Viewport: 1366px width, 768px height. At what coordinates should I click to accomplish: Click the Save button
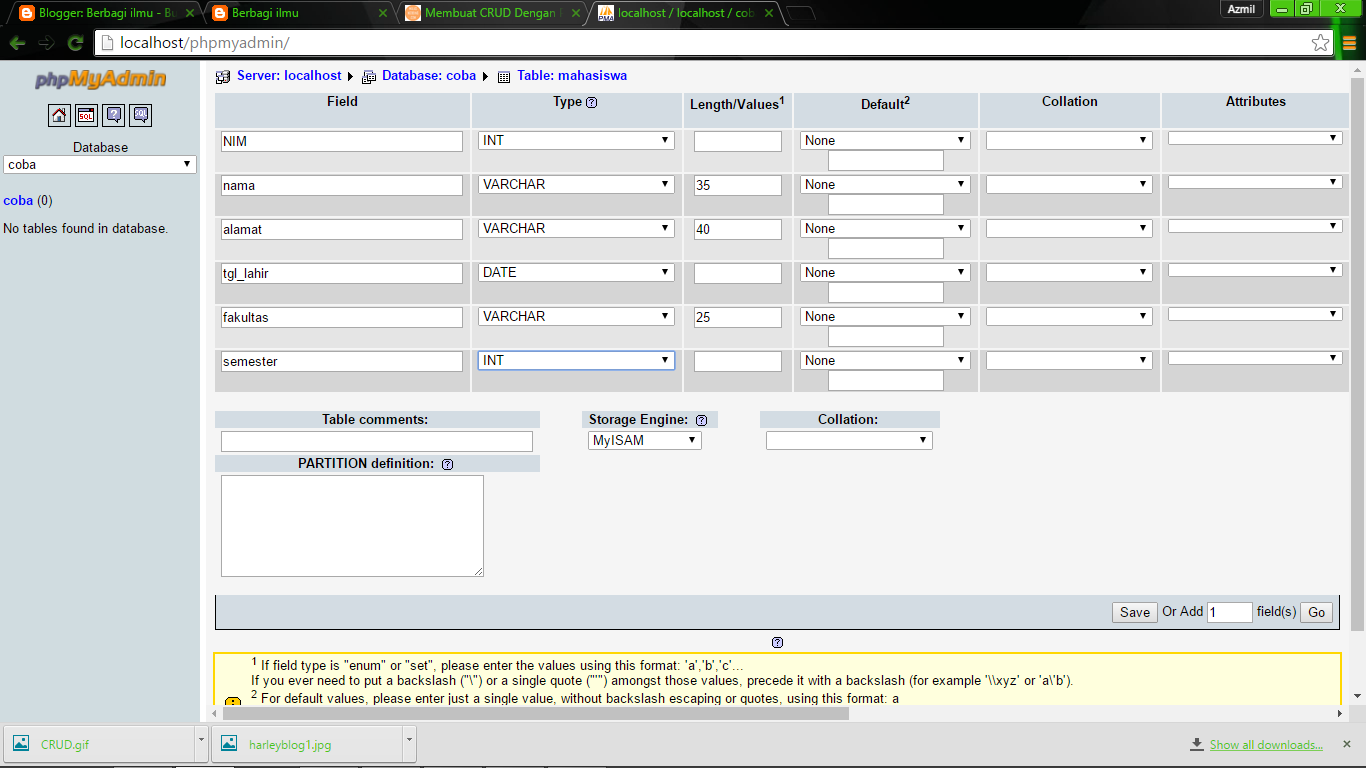[1134, 611]
